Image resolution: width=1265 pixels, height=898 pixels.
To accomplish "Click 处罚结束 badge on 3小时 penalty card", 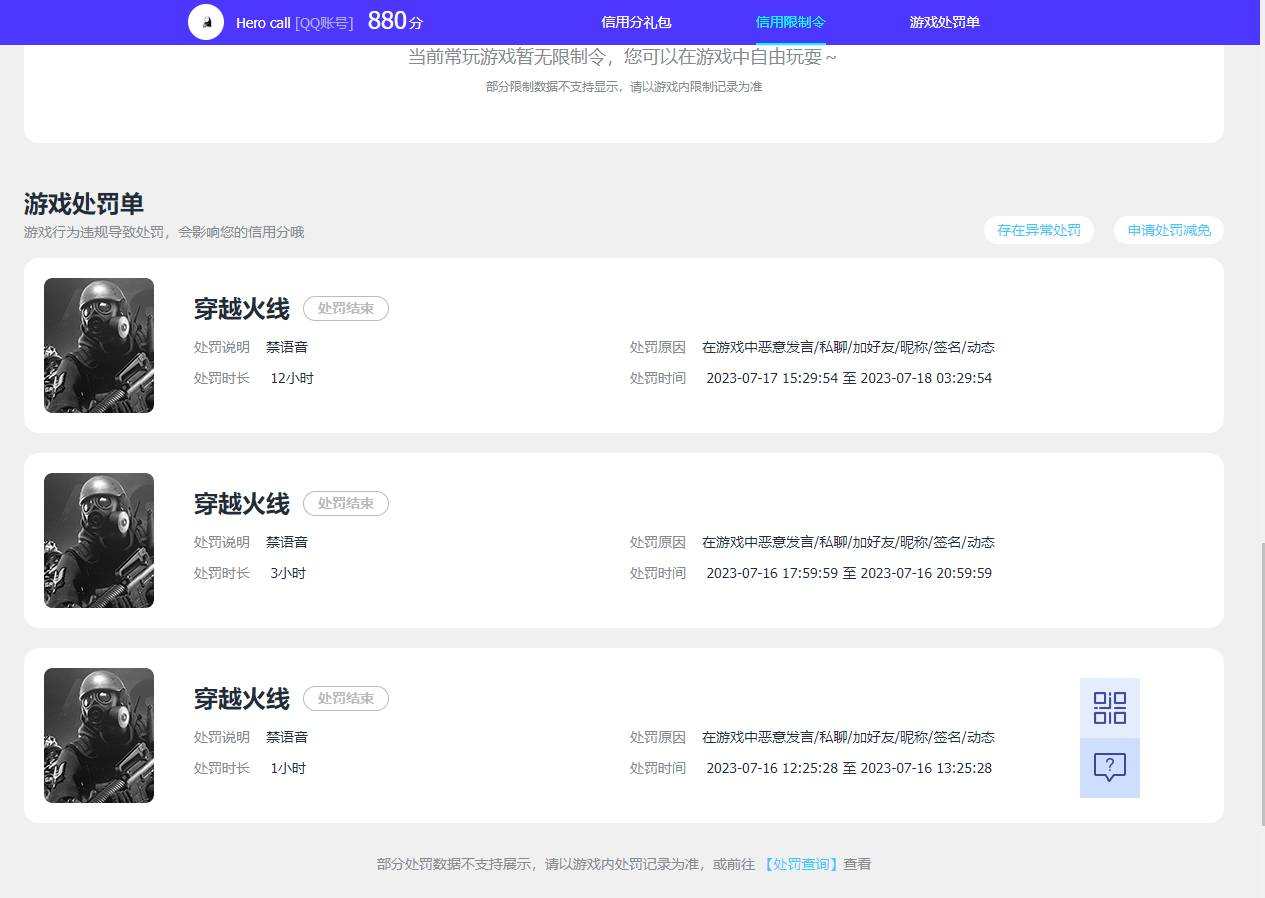I will 346,504.
